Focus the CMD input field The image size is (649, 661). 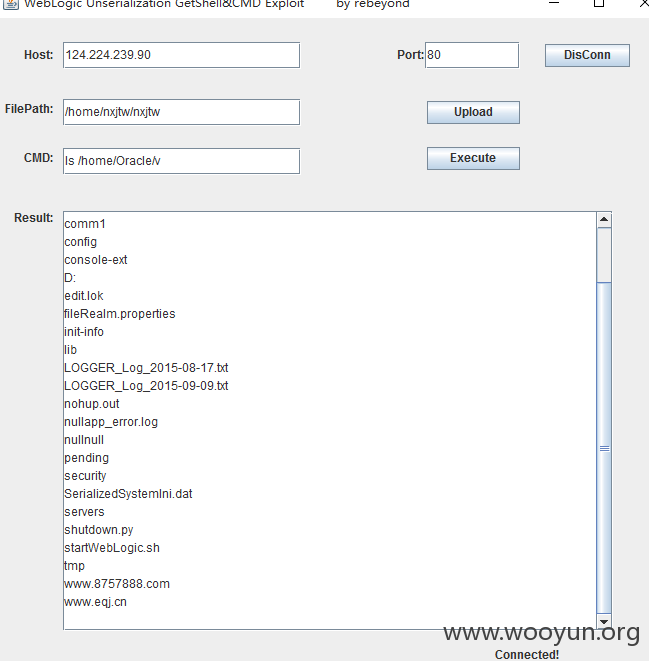181,161
